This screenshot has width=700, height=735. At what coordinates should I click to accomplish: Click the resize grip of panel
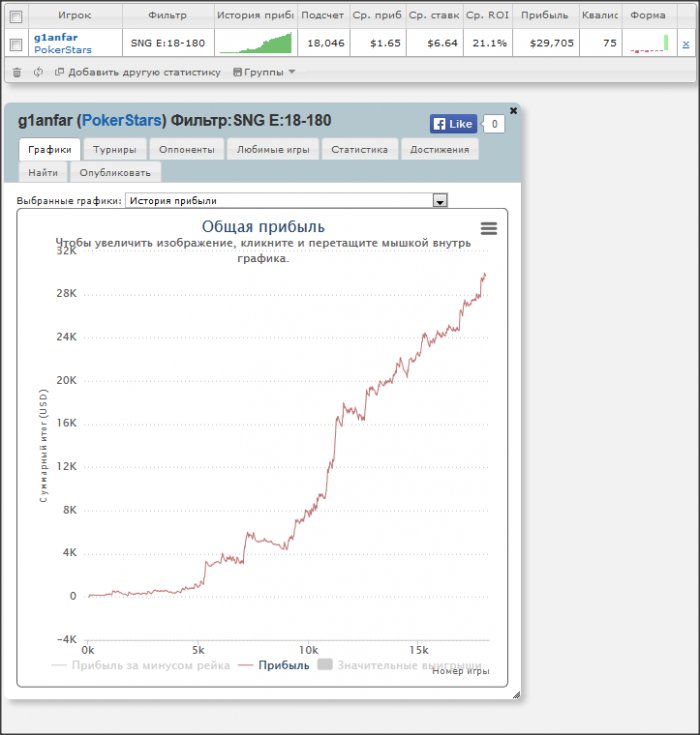(x=516, y=695)
